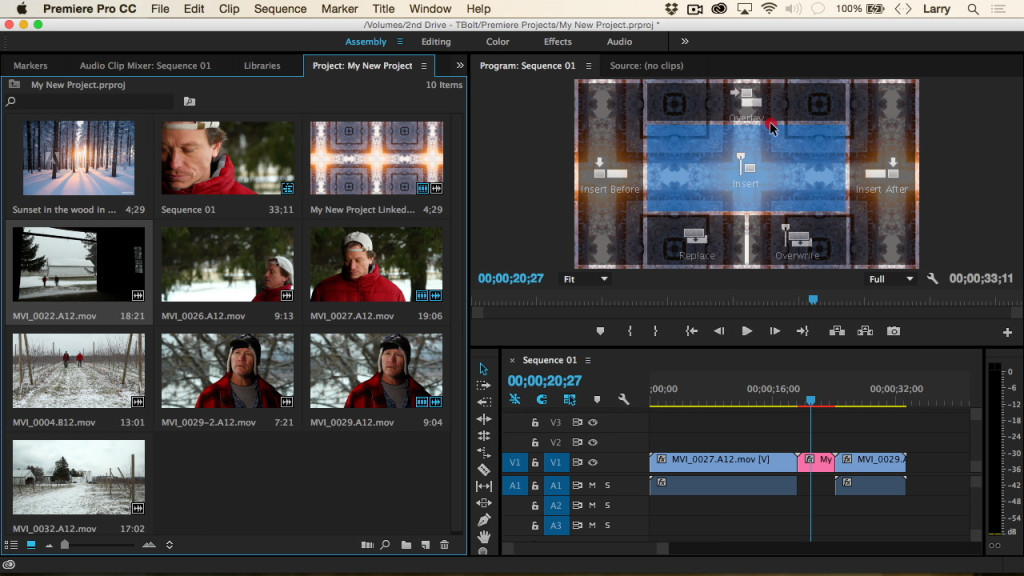
Task: Select the Slip tool
Action: coord(484,486)
